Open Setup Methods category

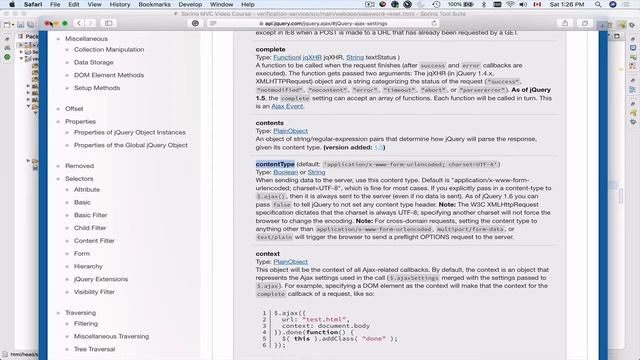tap(97, 88)
